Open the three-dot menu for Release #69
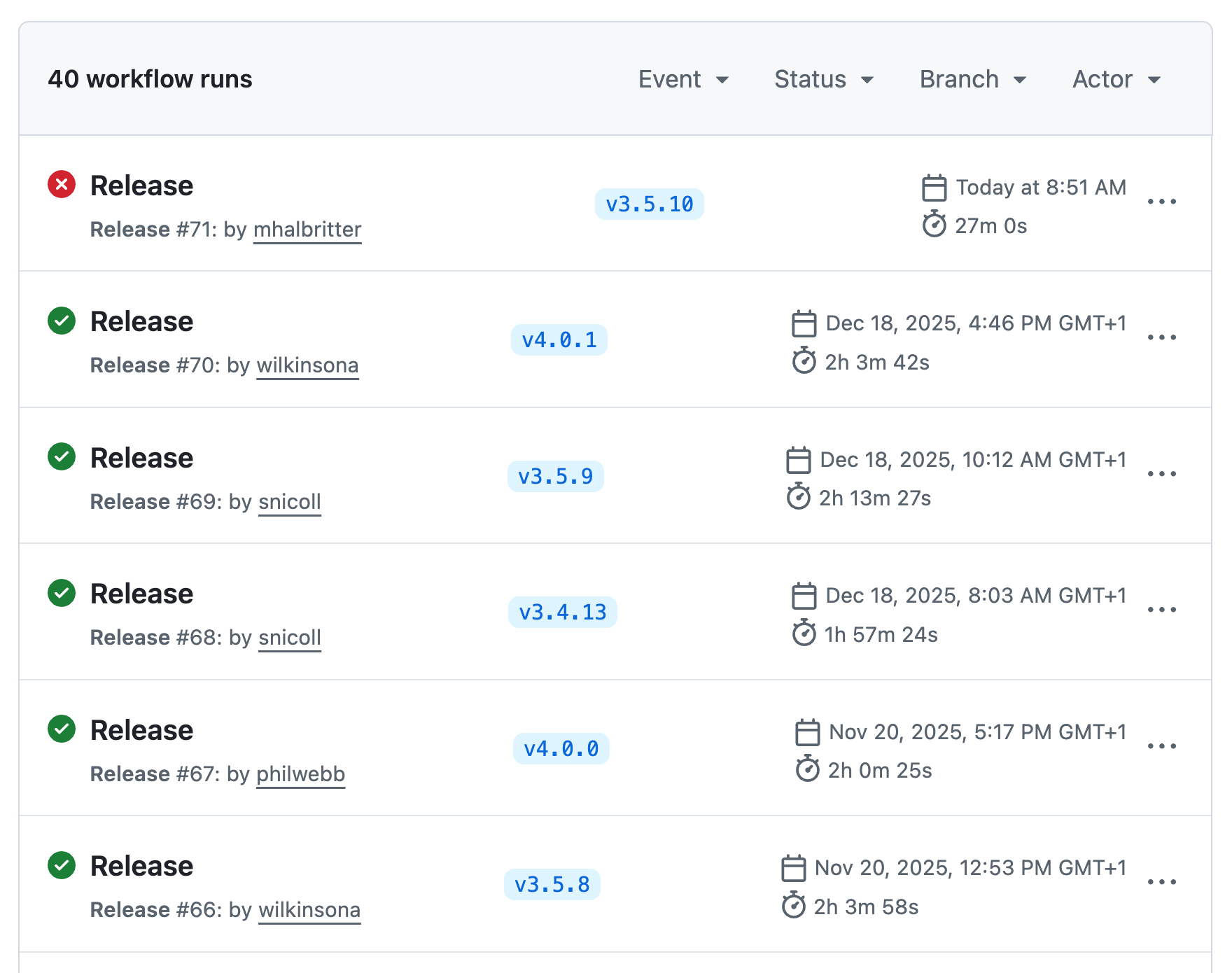Screen dimensions: 1232x973 (1161, 474)
